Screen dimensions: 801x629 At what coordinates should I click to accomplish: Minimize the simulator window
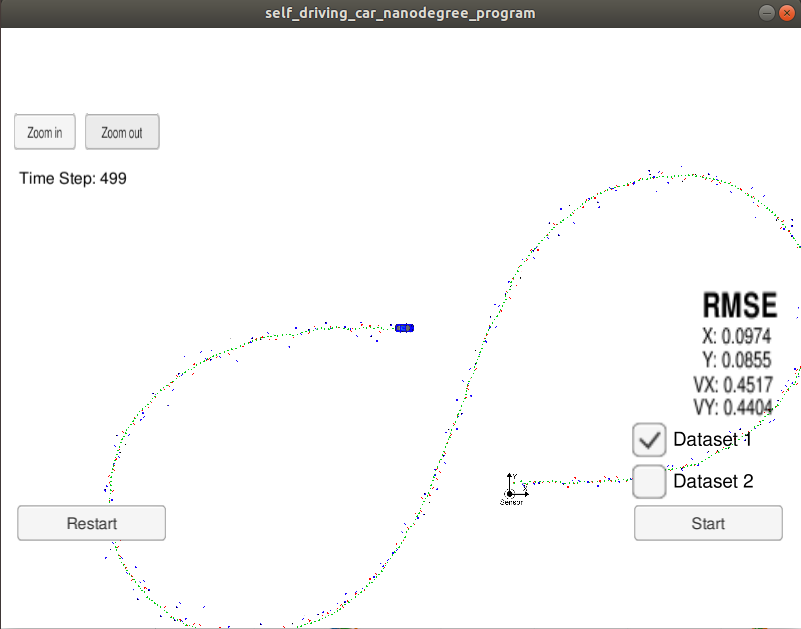[x=766, y=13]
